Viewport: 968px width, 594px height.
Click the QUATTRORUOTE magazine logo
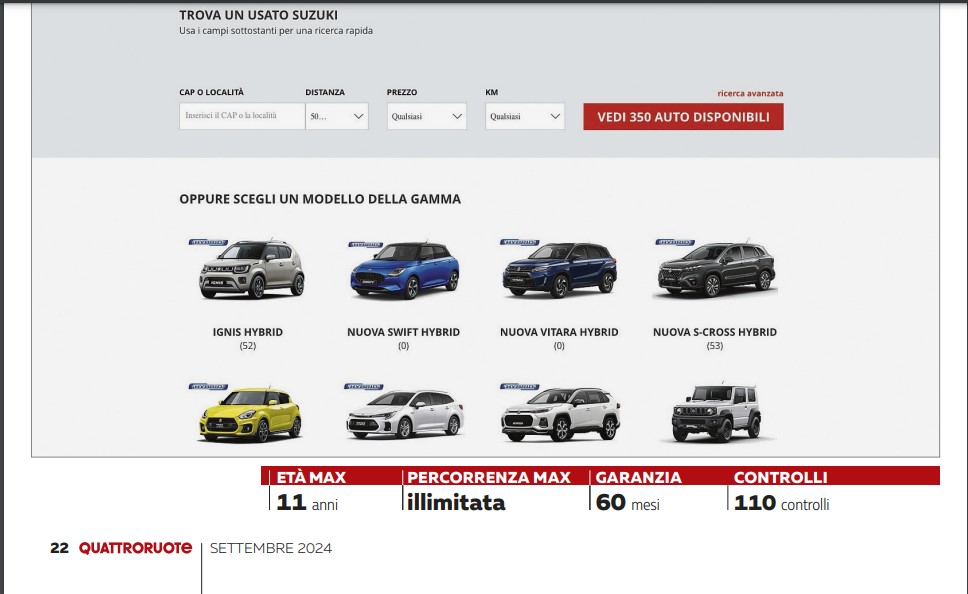pyautogui.click(x=135, y=548)
